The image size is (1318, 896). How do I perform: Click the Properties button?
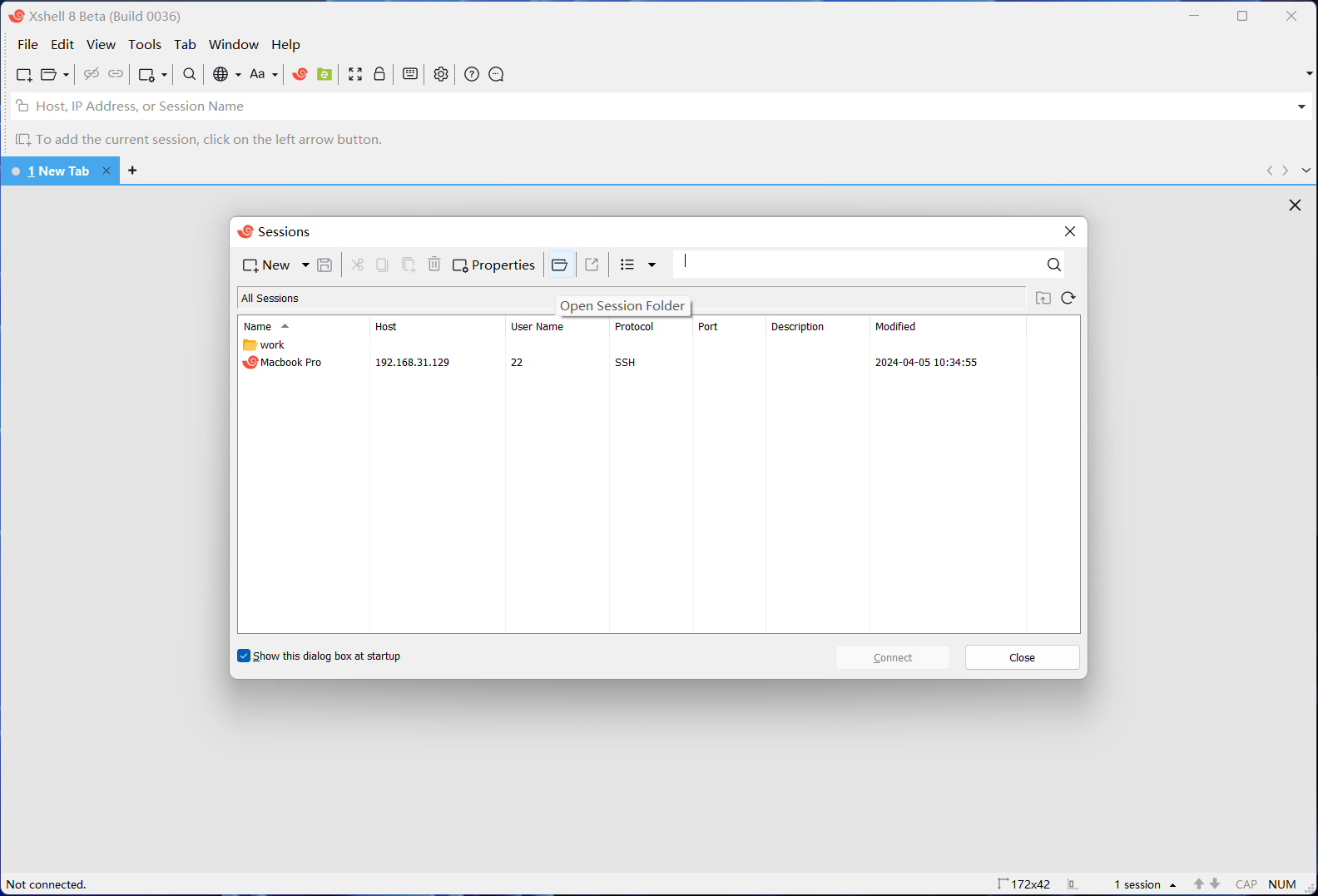click(494, 265)
